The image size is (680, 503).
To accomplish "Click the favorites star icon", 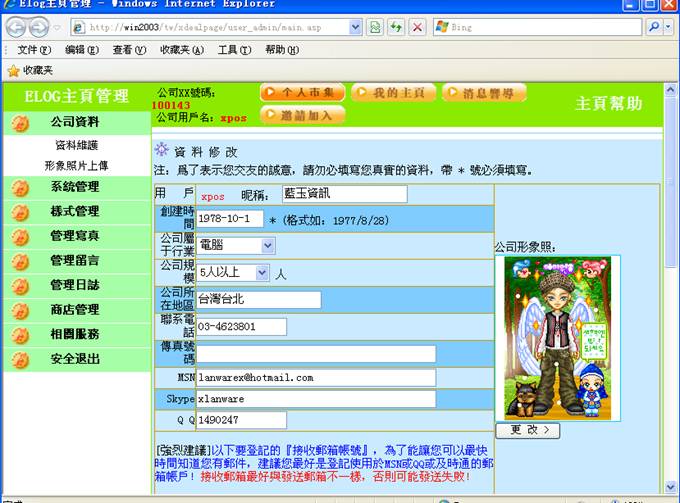I will (13, 70).
